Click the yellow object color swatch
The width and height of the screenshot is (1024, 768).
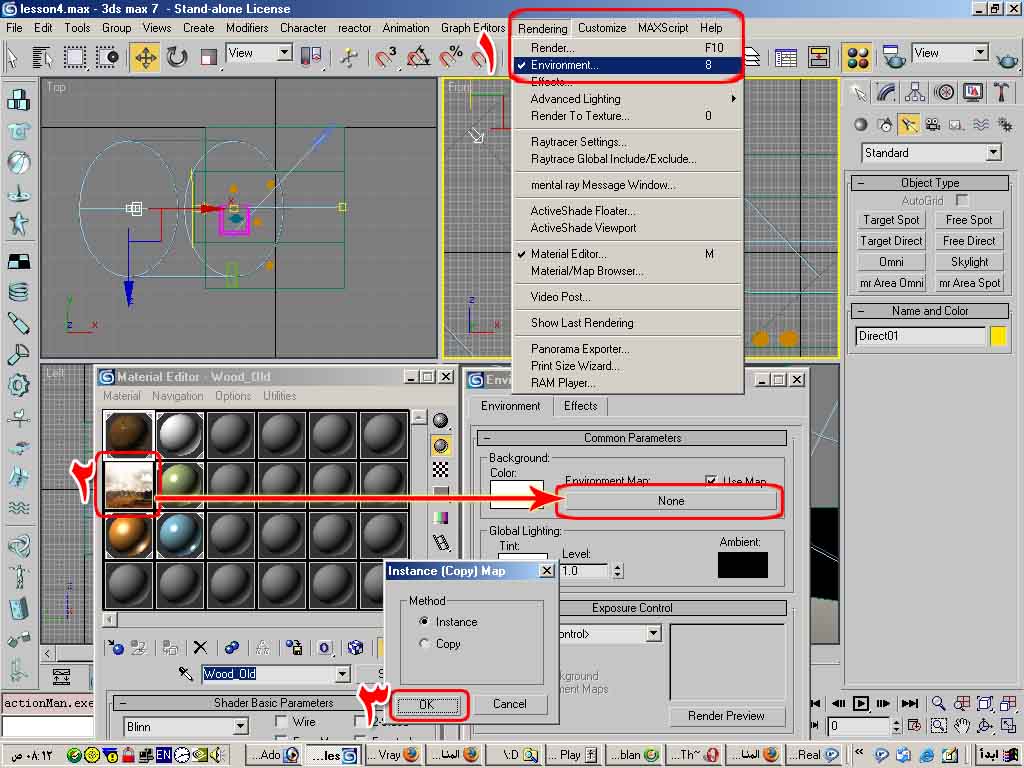coord(998,336)
